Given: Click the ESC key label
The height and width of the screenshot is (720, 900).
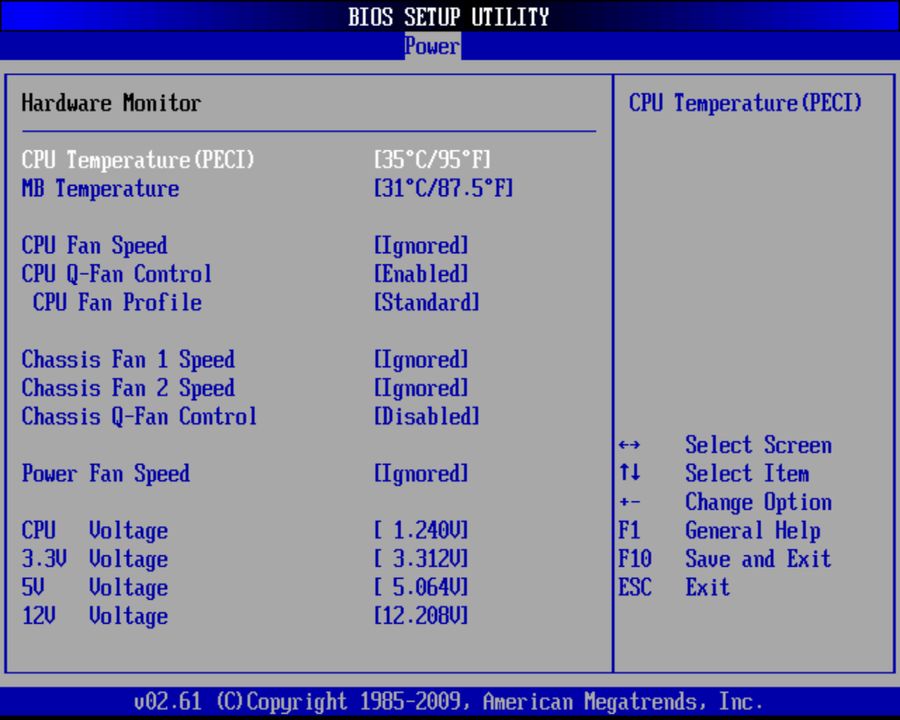Looking at the screenshot, I should click(635, 587).
